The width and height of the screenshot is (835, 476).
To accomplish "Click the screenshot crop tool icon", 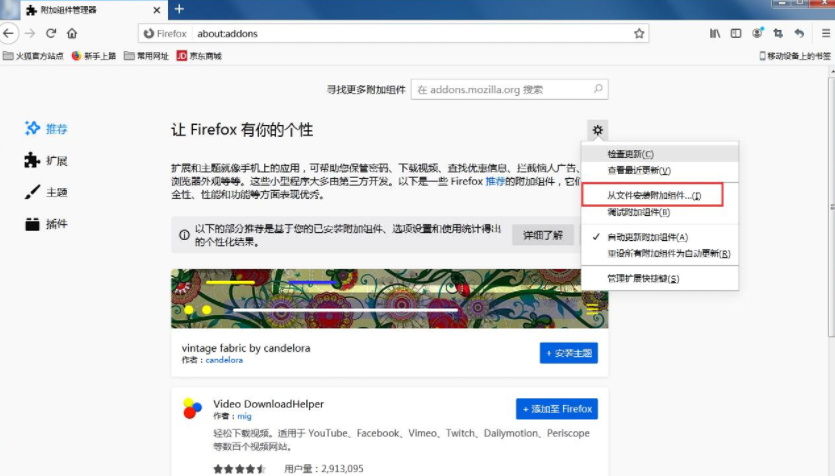I will click(778, 33).
